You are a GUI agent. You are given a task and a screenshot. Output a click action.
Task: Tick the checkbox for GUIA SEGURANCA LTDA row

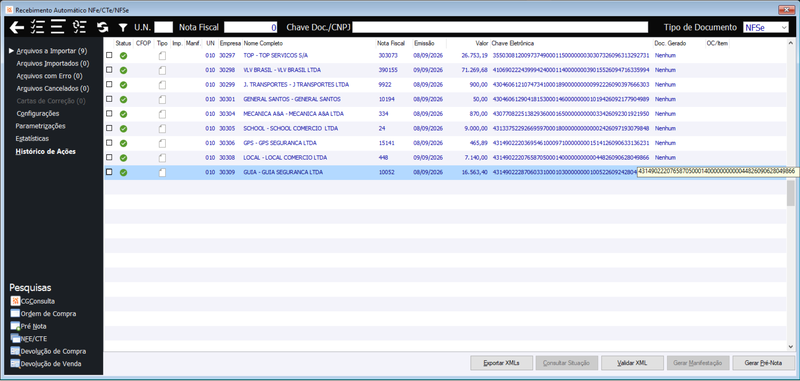pyautogui.click(x=109, y=172)
